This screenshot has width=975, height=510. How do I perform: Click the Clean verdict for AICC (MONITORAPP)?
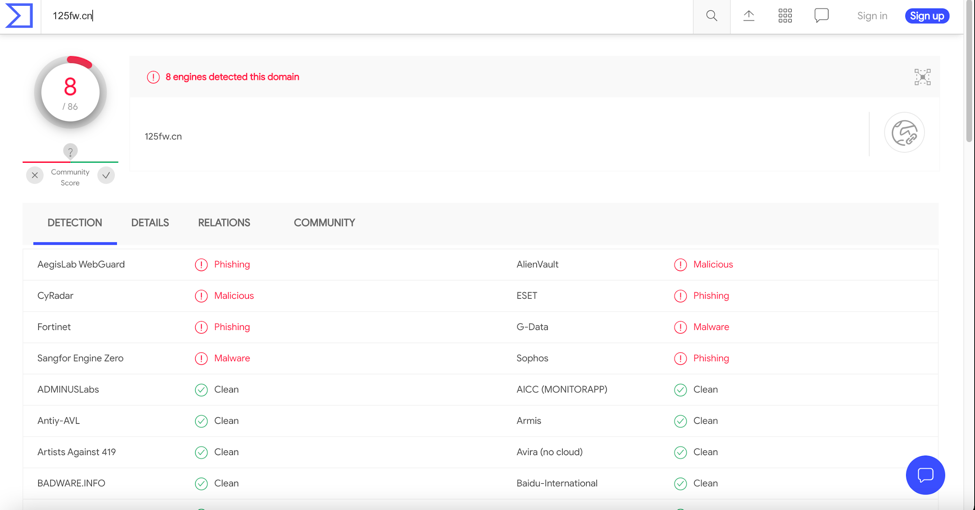coord(706,389)
